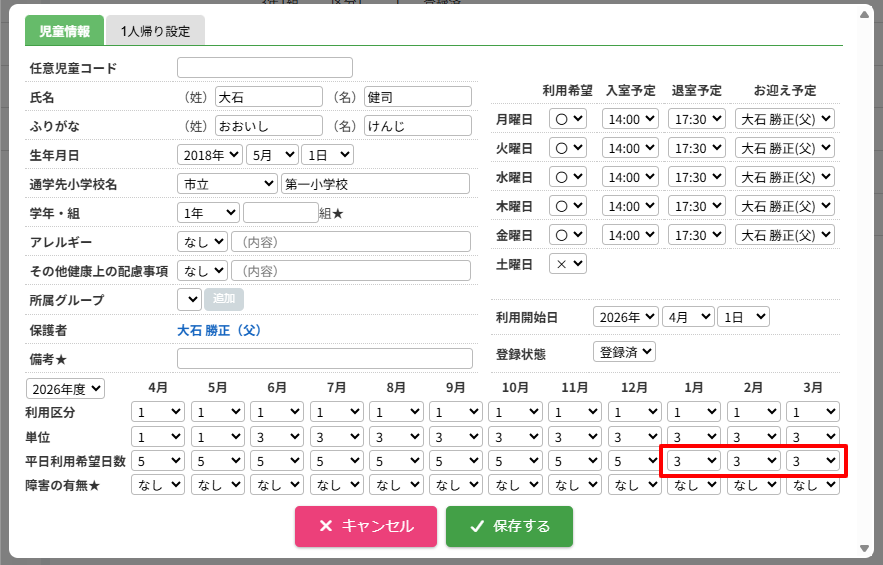This screenshot has height=565, width=883.
Task: Open the 大石 勝正（父）guardian link
Action: 219,330
